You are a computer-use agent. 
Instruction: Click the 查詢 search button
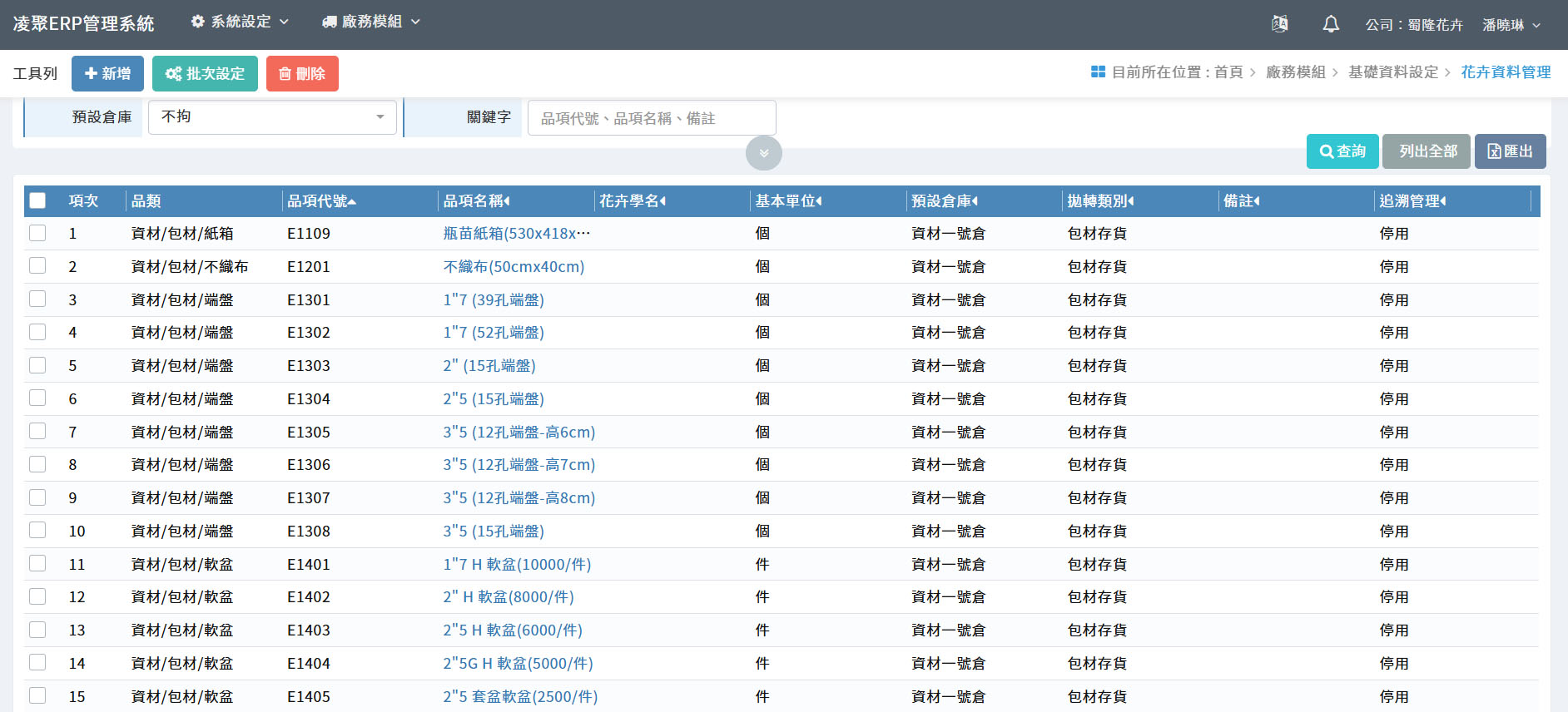pyautogui.click(x=1342, y=151)
